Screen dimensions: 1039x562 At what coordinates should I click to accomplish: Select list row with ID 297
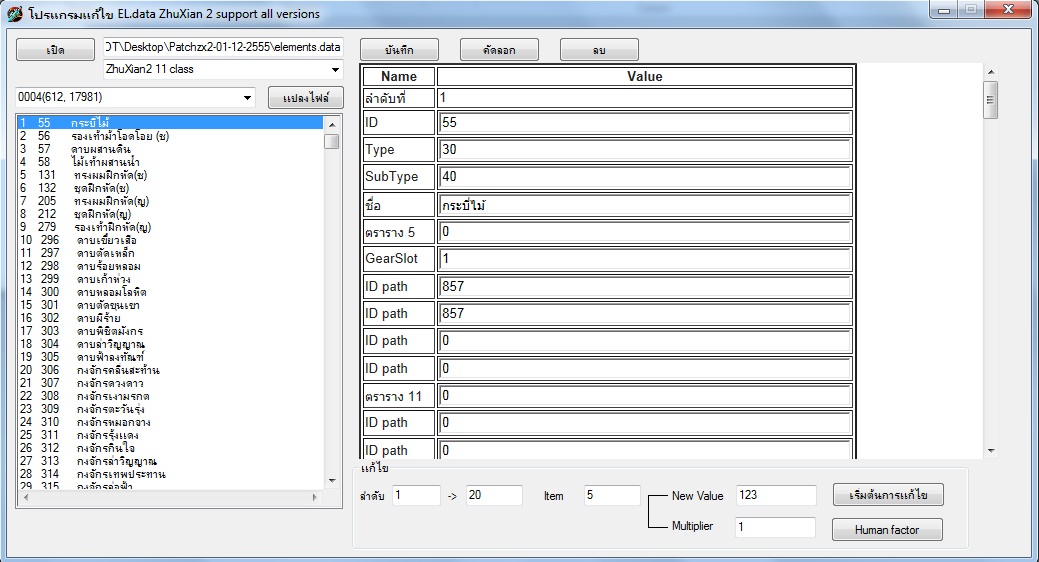pos(170,253)
